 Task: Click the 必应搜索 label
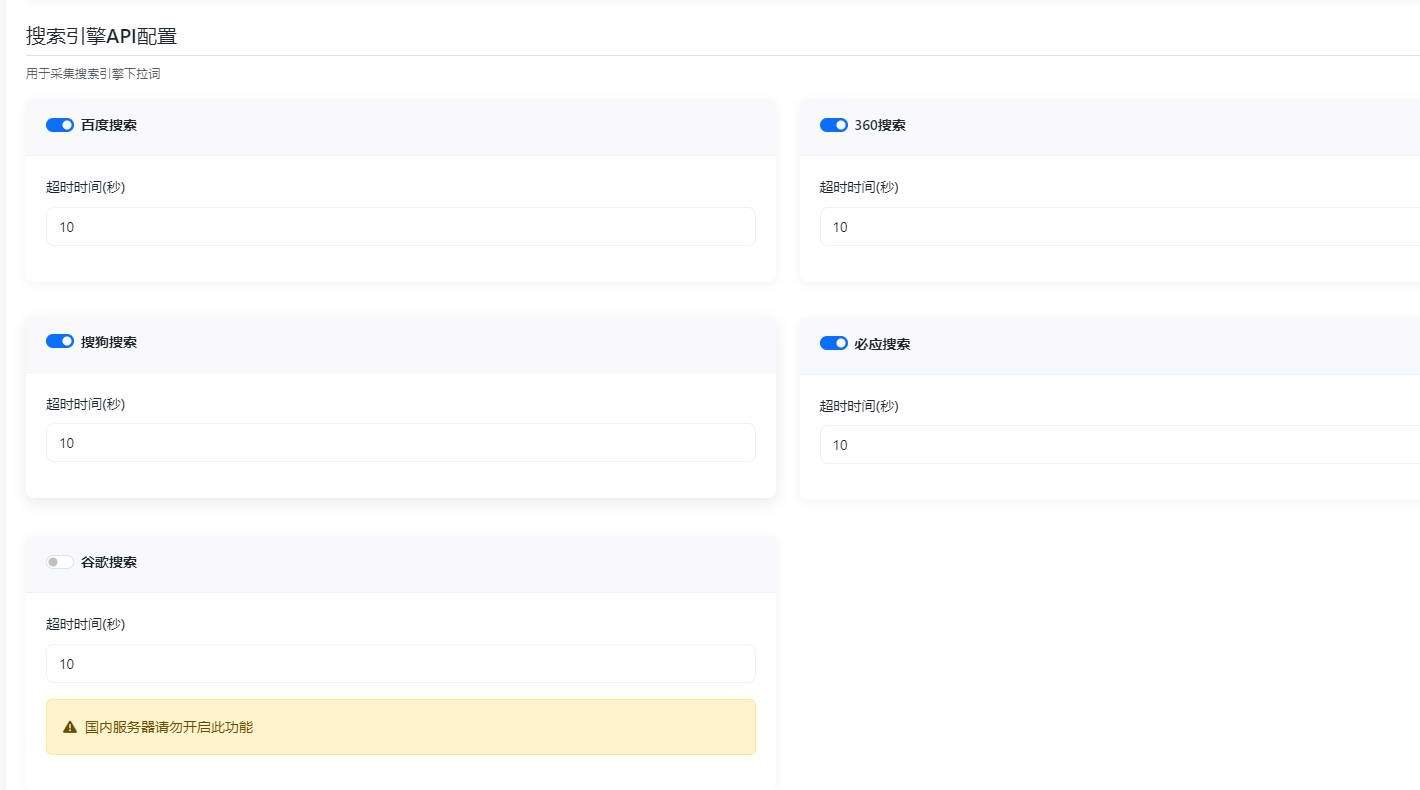883,344
